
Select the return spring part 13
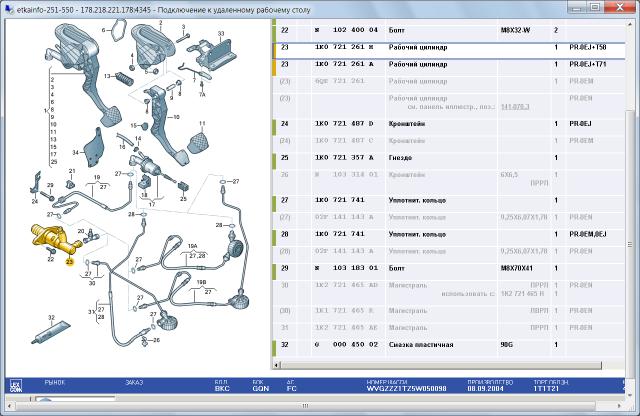[x=123, y=78]
